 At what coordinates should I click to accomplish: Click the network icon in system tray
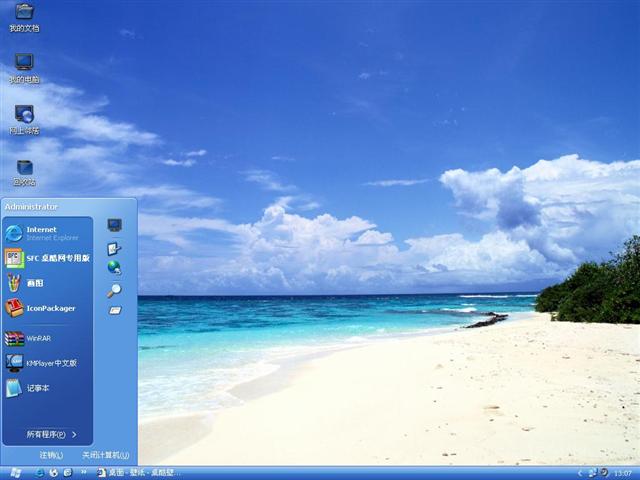click(x=593, y=473)
